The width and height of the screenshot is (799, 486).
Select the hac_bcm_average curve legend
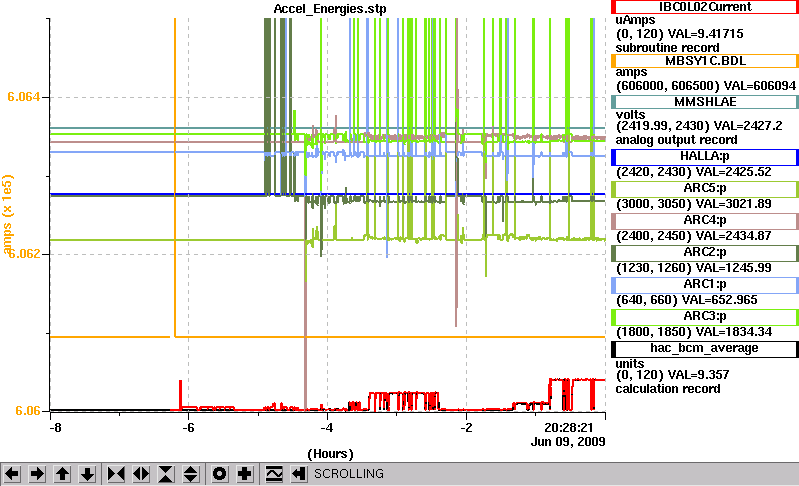[x=705, y=349]
